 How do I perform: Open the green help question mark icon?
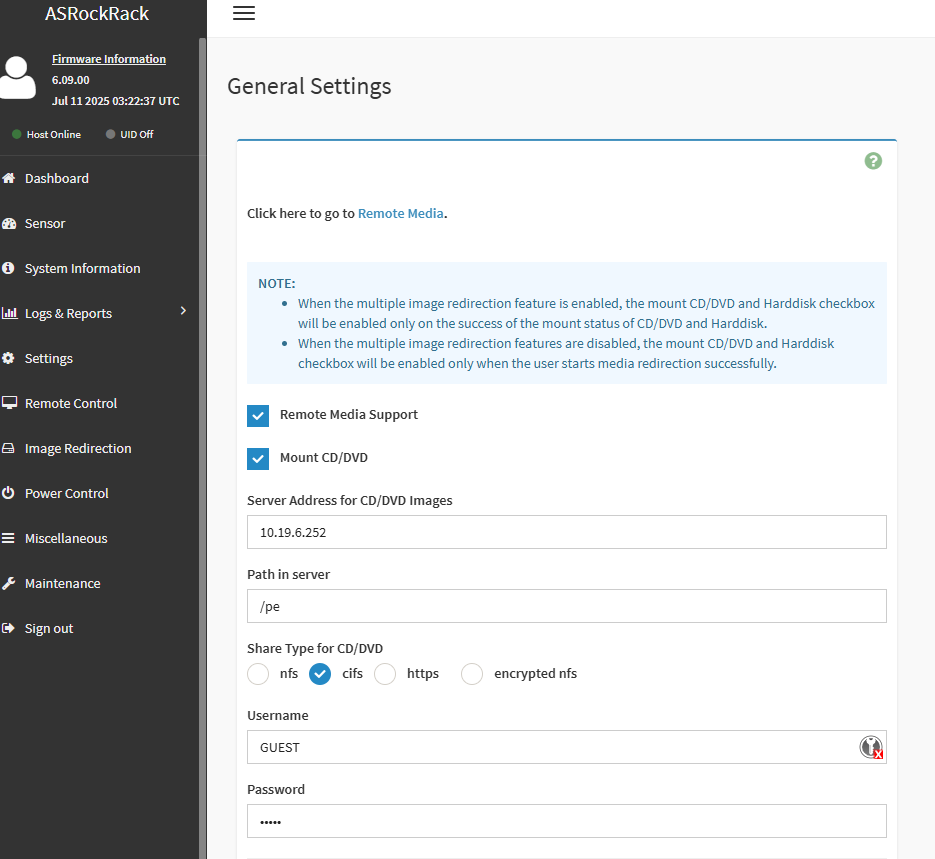tap(873, 161)
